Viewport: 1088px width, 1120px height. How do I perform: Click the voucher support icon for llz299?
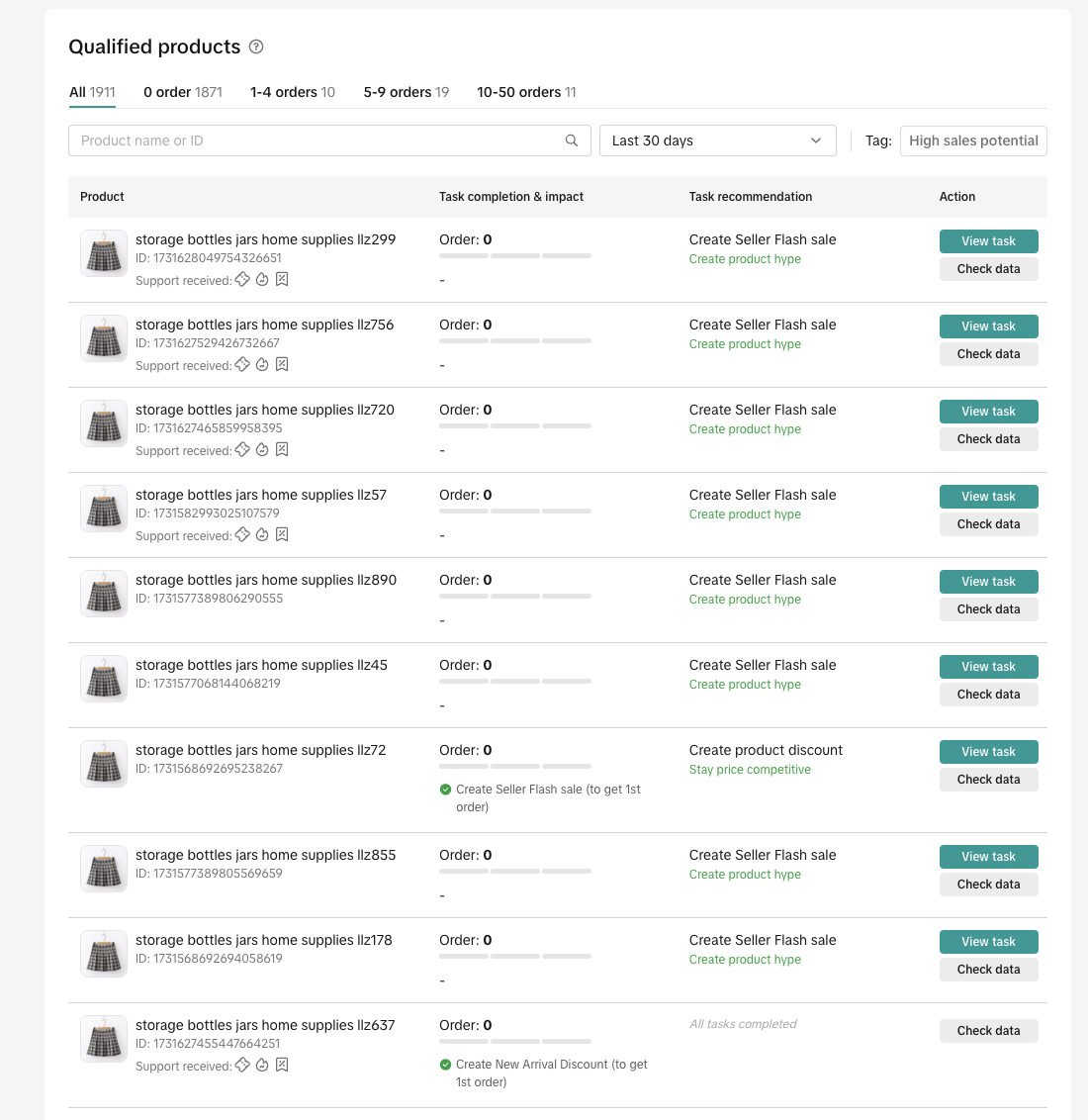click(x=242, y=280)
